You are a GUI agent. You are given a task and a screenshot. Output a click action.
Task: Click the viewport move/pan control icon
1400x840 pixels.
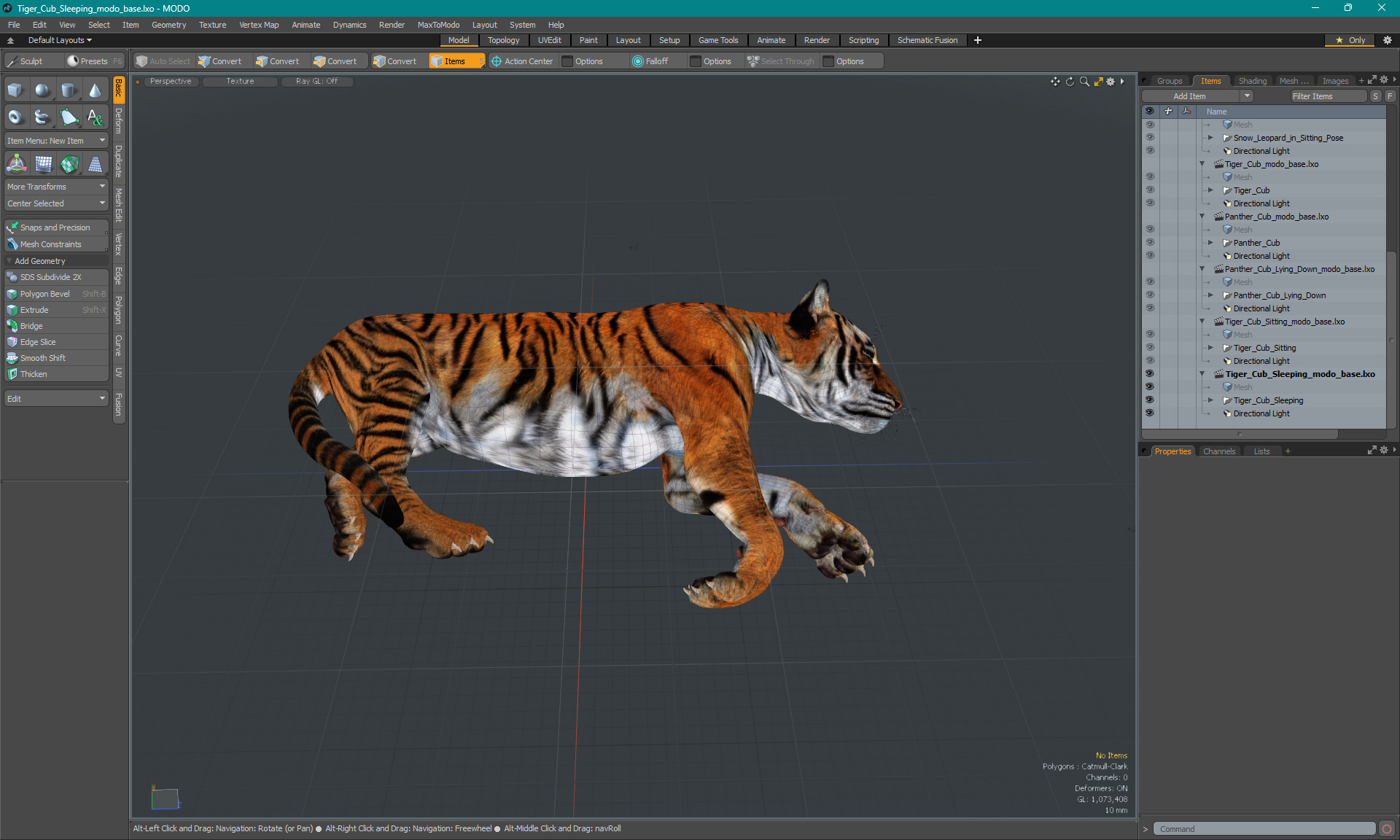1055,82
